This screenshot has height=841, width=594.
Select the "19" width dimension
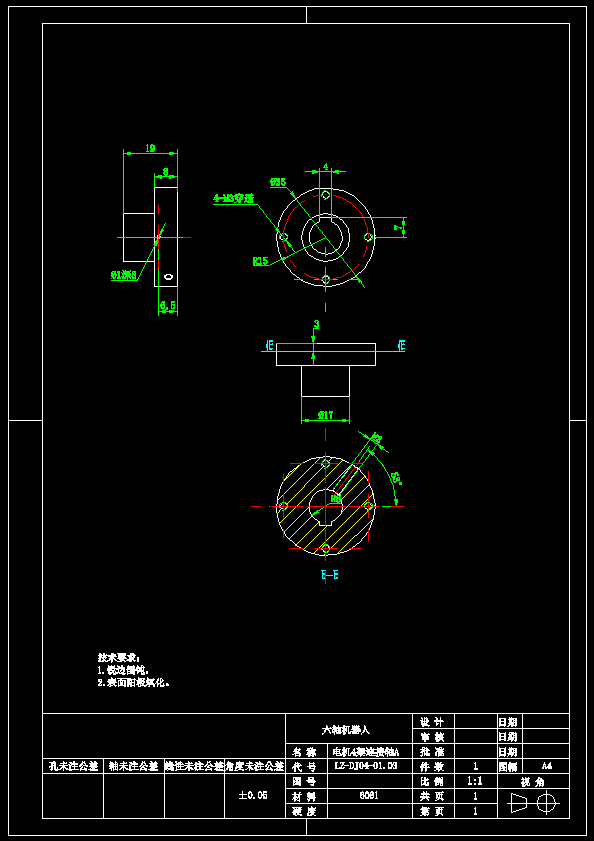(x=151, y=148)
